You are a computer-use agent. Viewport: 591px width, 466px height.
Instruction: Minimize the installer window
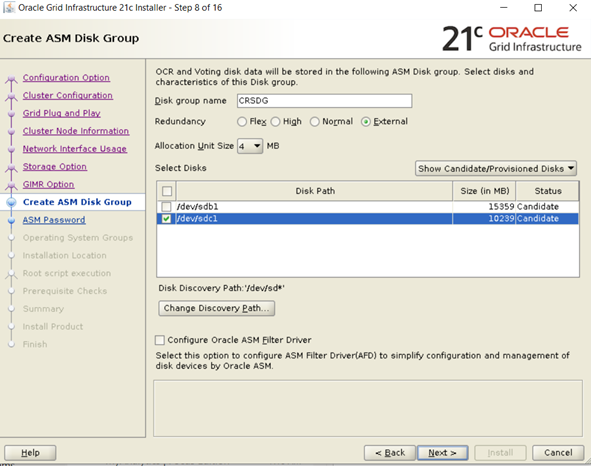504,8
